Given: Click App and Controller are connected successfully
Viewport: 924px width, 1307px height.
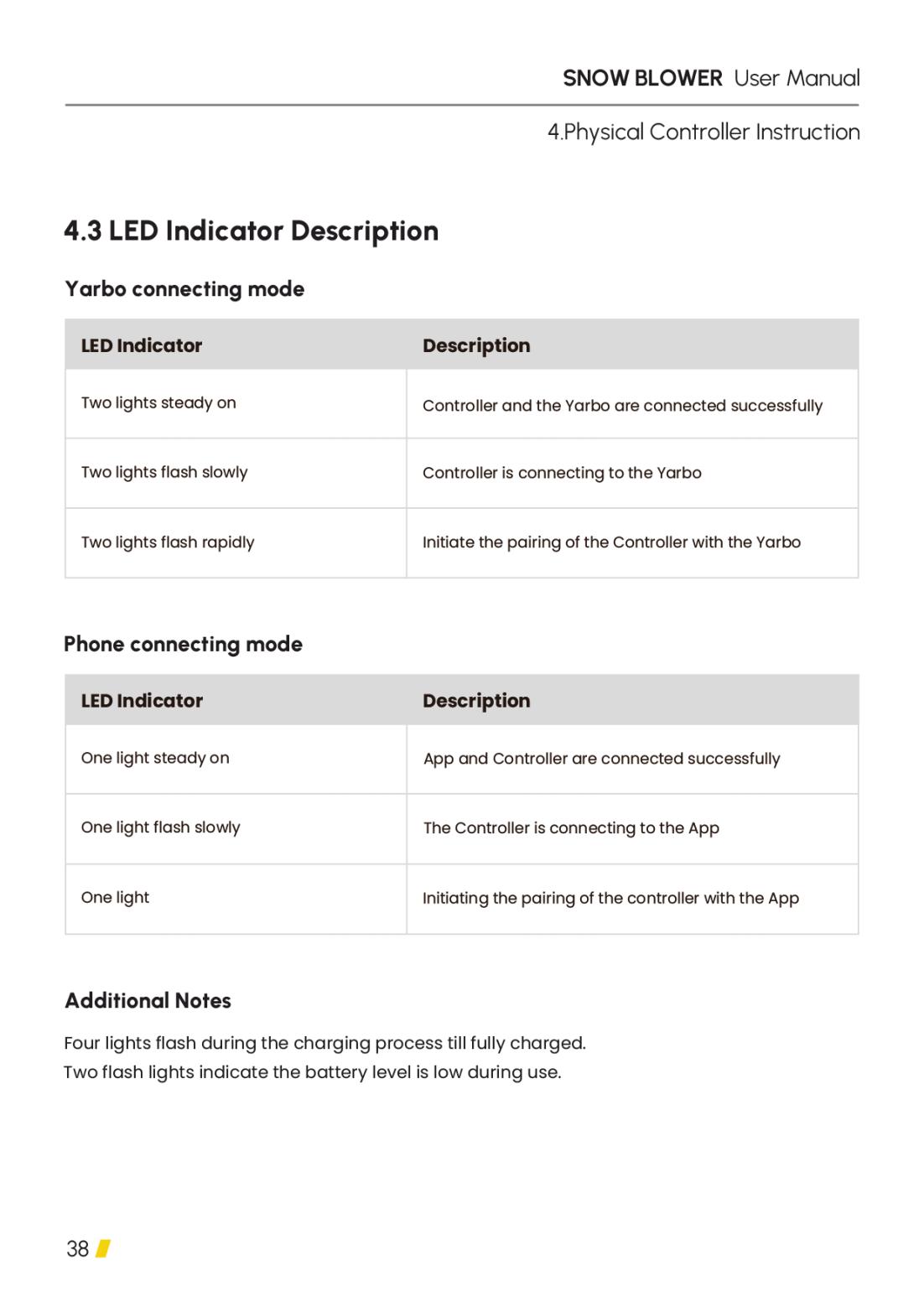Looking at the screenshot, I should [x=601, y=759].
